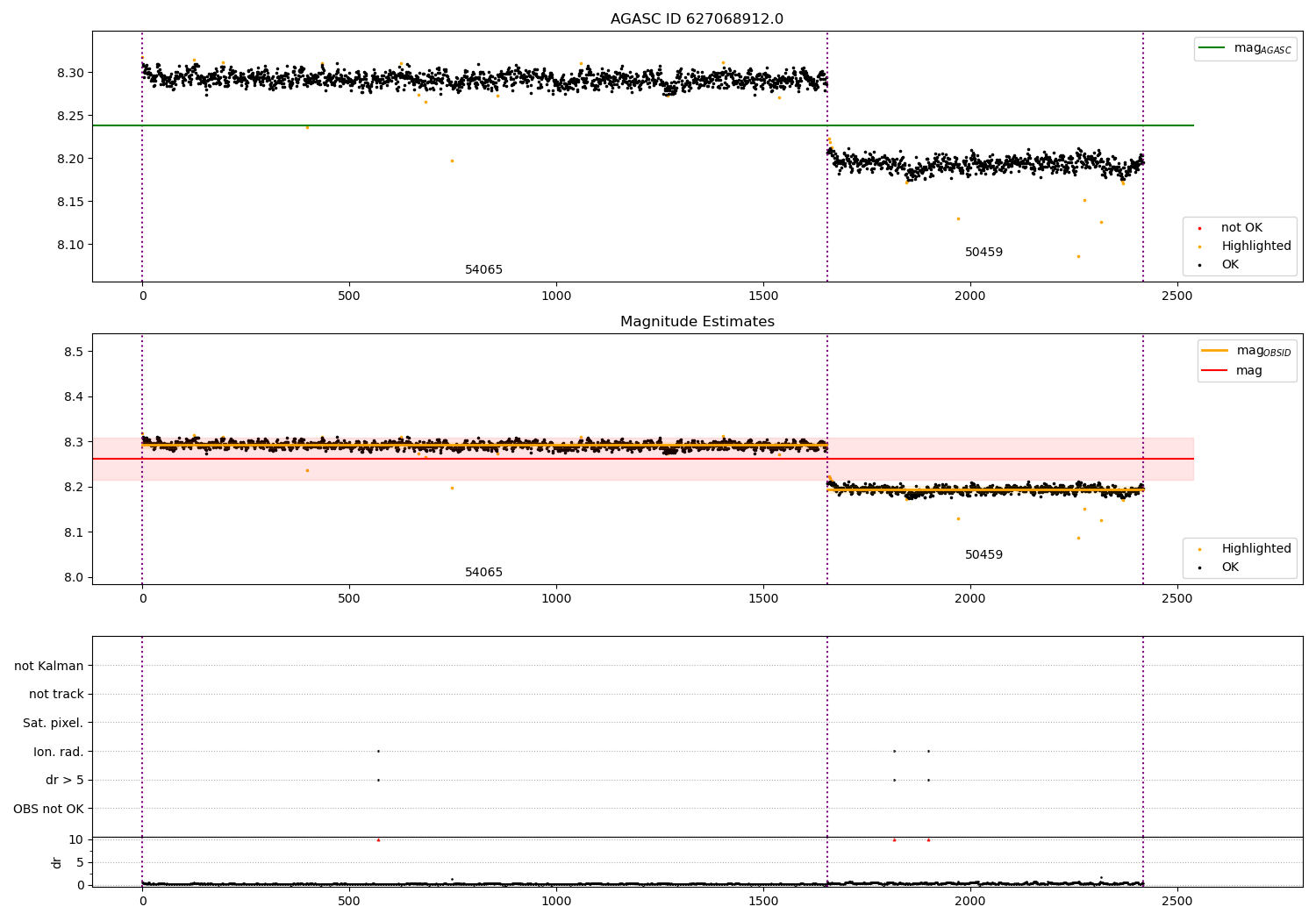Click the 8.0 tick on middle plot
Screen dimensions: 1316x921
click(x=74, y=577)
